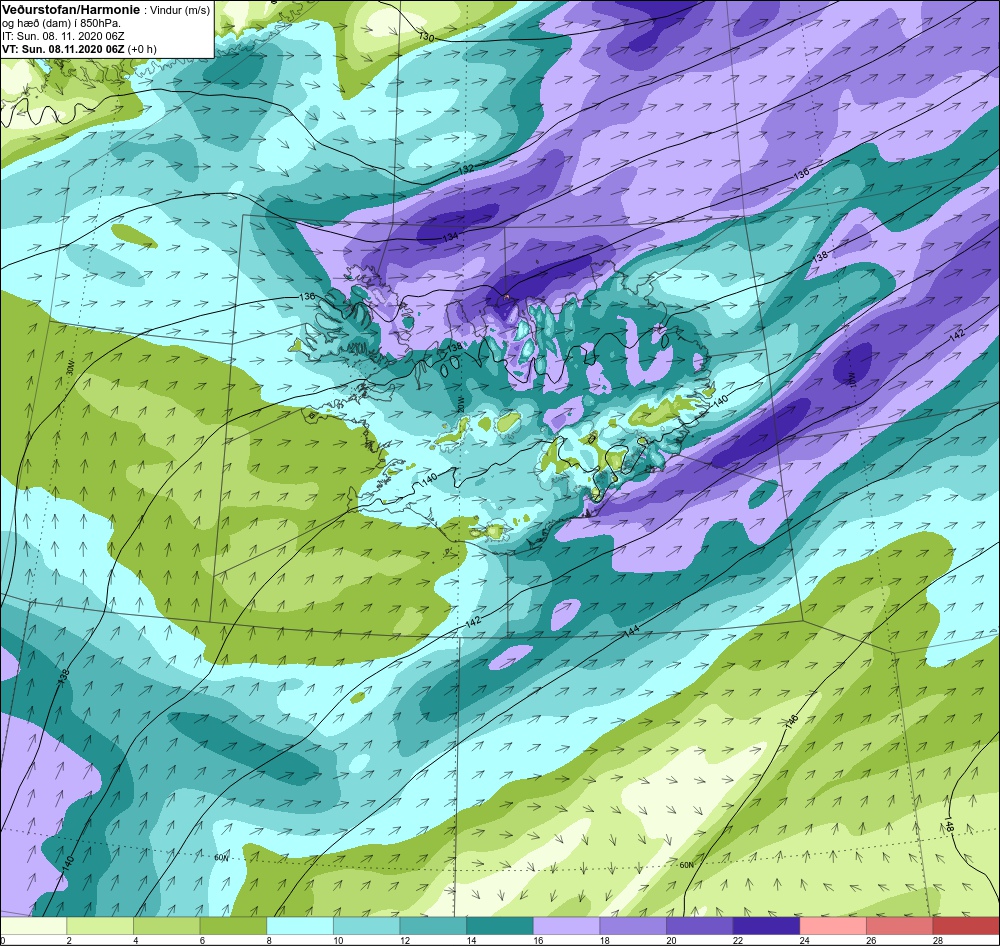The image size is (1000, 946).
Task: Click legend tick value '22'
Action: coord(738,940)
